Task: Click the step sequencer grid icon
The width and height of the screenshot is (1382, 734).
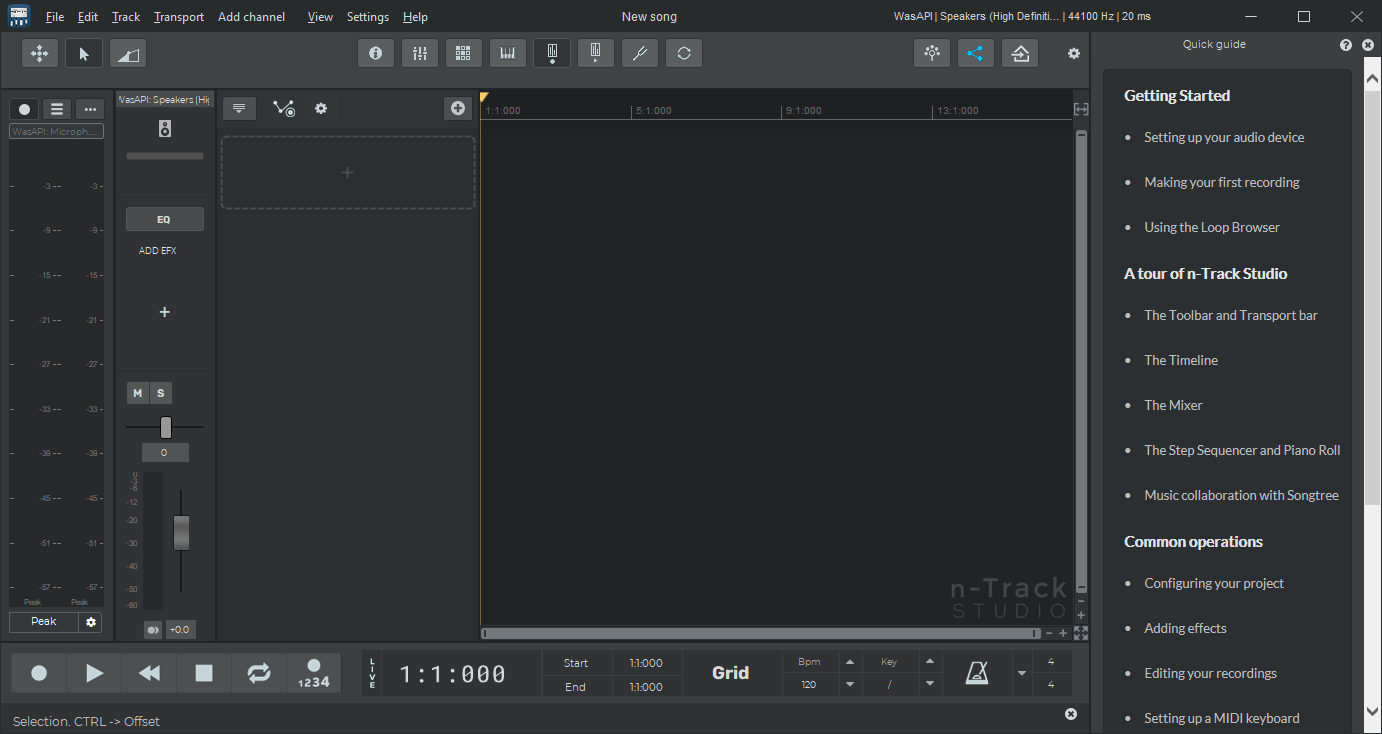Action: click(464, 54)
